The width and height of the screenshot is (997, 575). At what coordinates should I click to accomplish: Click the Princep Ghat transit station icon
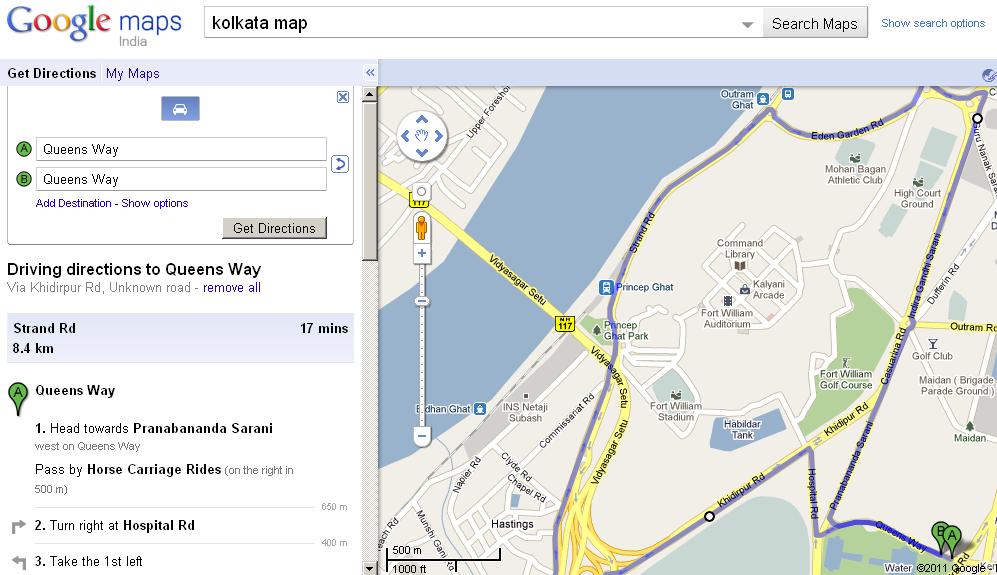click(606, 288)
